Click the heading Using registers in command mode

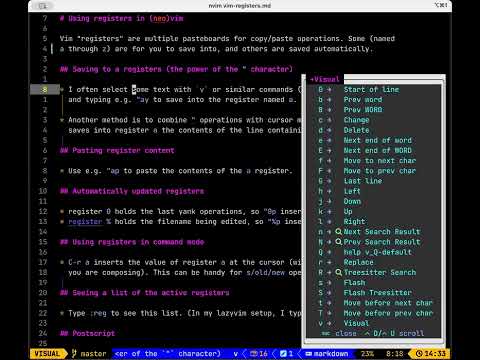132,242
